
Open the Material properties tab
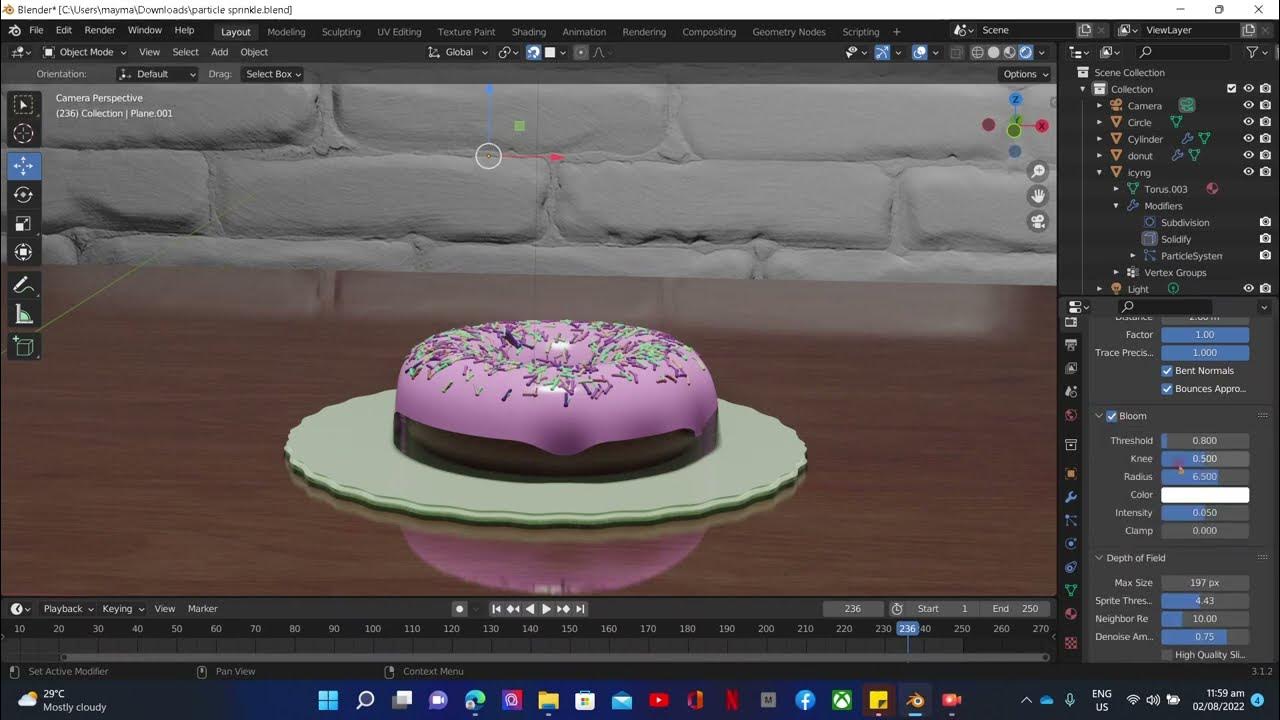point(1071,613)
